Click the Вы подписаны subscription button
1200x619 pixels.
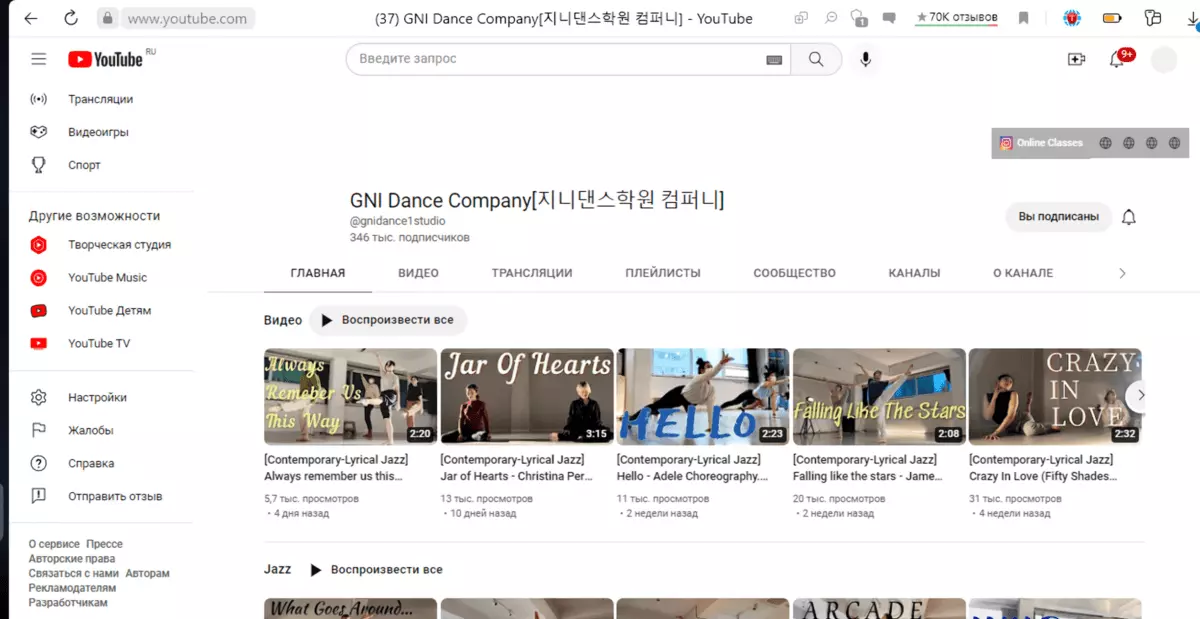point(1058,217)
